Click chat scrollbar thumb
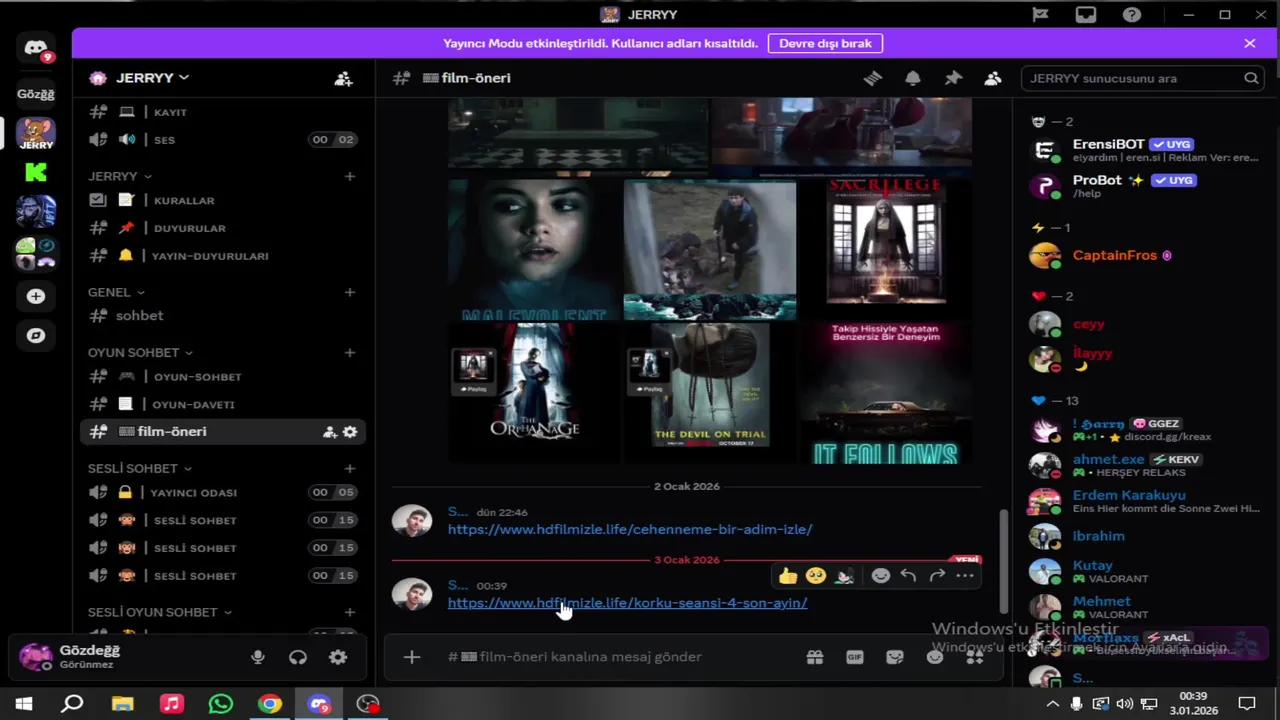The image size is (1280, 720). pos(1004,563)
